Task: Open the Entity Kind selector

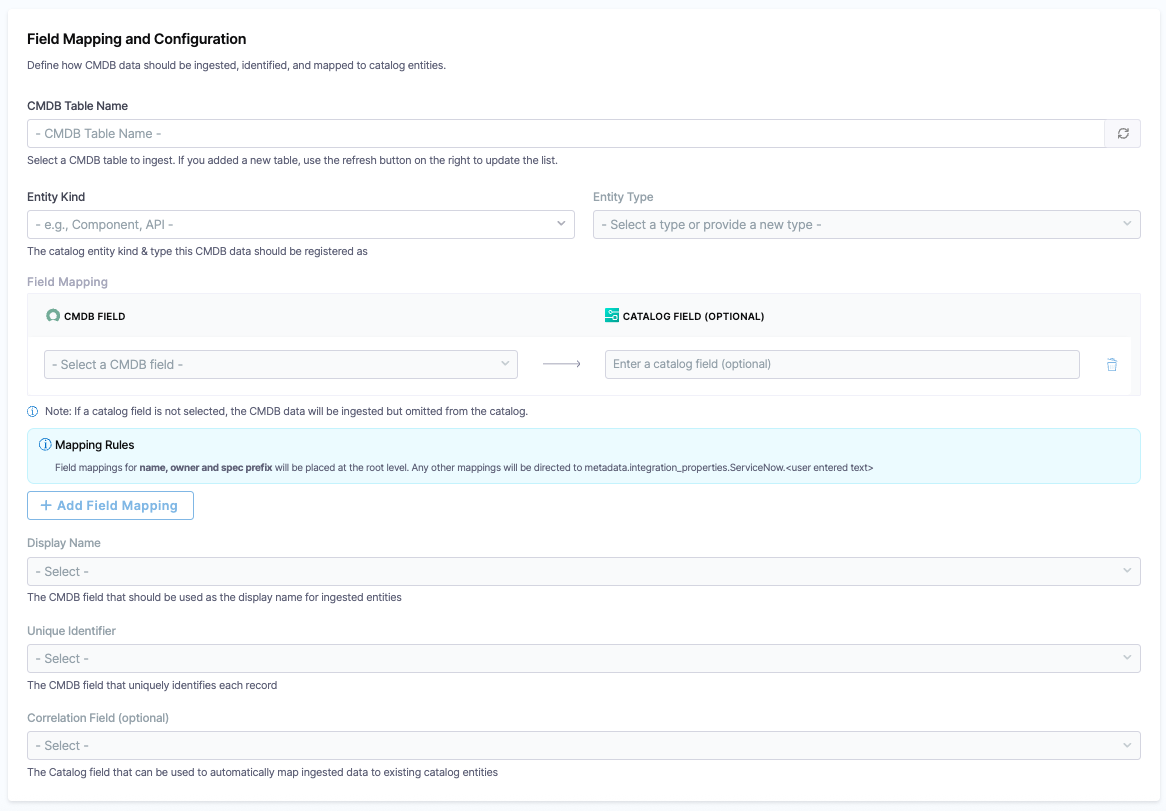Action: 300,224
